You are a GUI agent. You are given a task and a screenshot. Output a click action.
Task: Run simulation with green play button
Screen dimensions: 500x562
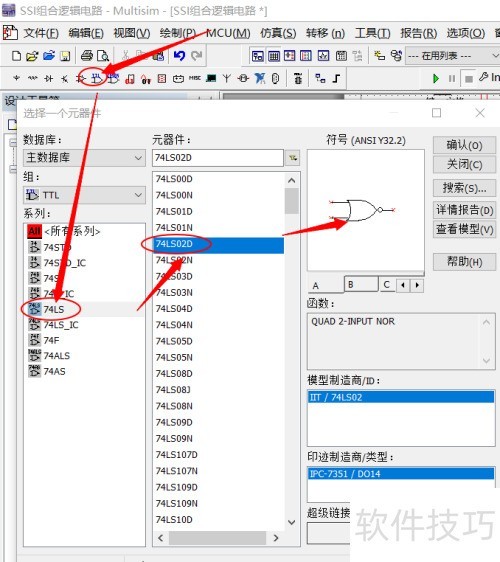pyautogui.click(x=435, y=78)
